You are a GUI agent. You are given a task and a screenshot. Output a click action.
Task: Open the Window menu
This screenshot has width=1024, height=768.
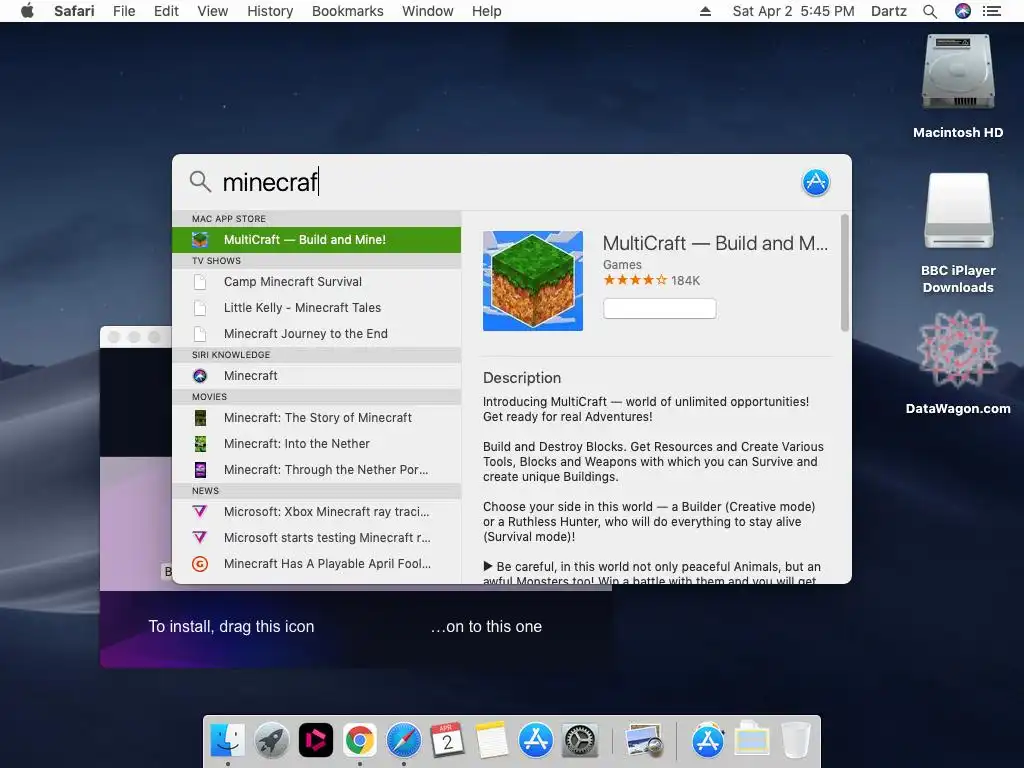(x=427, y=11)
